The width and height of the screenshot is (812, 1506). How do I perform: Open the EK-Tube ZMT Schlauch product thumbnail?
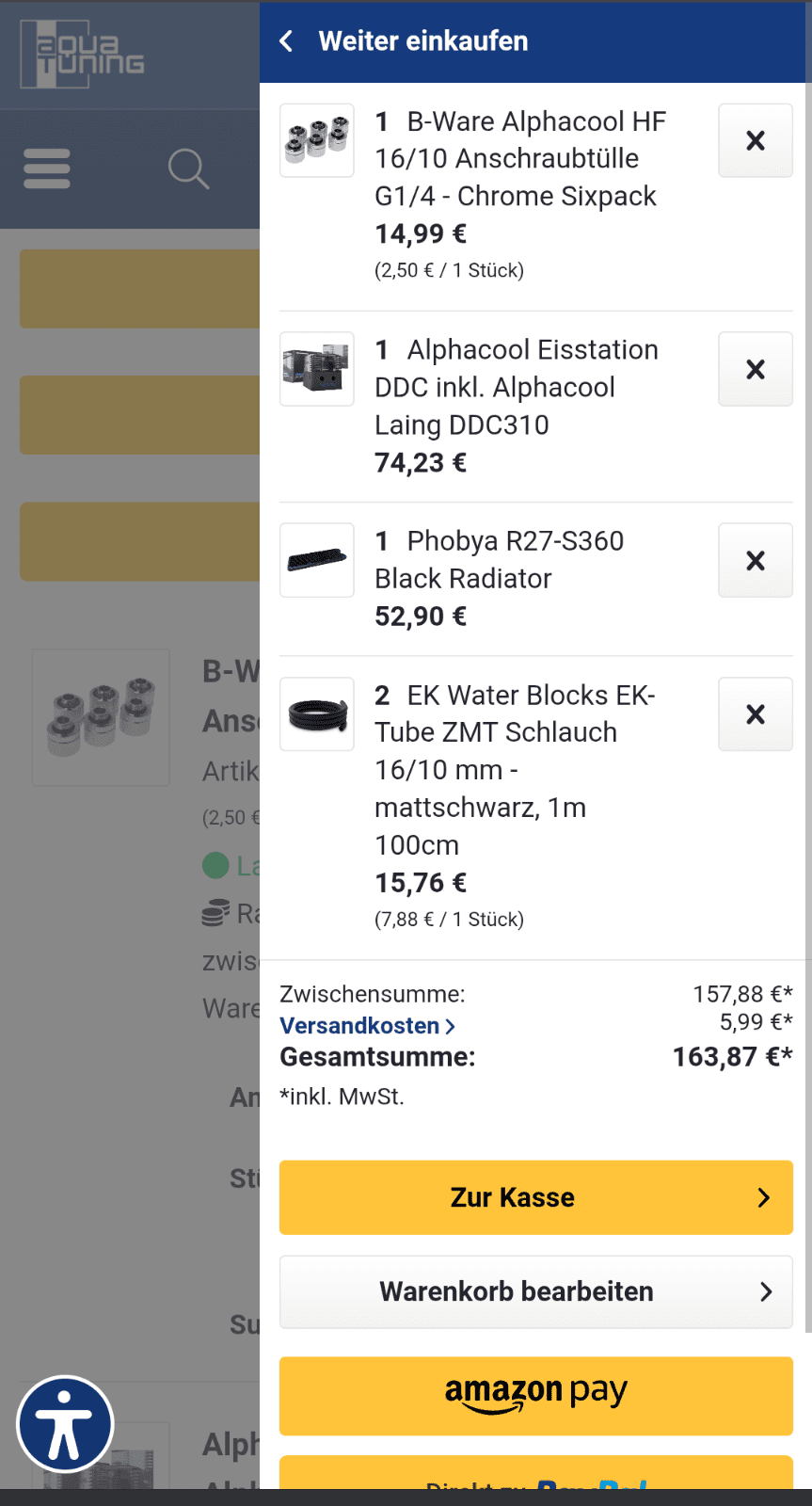(316, 713)
